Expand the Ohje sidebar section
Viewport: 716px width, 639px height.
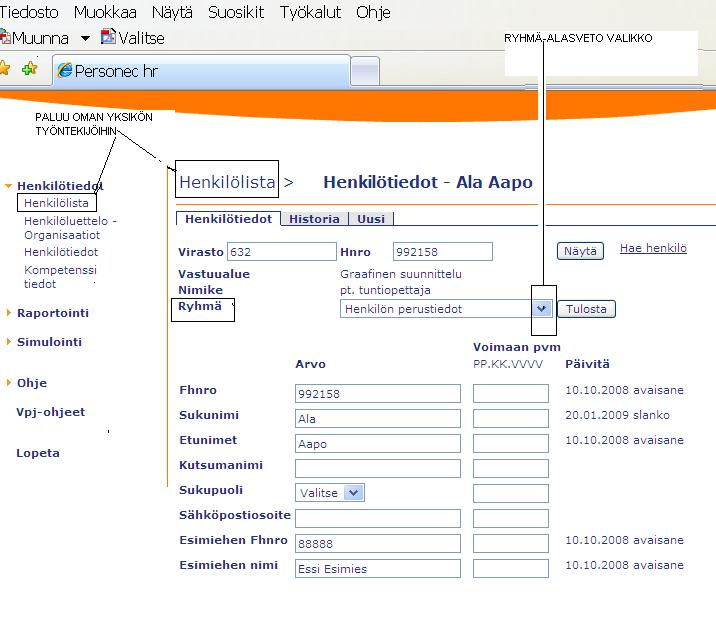click(8, 383)
